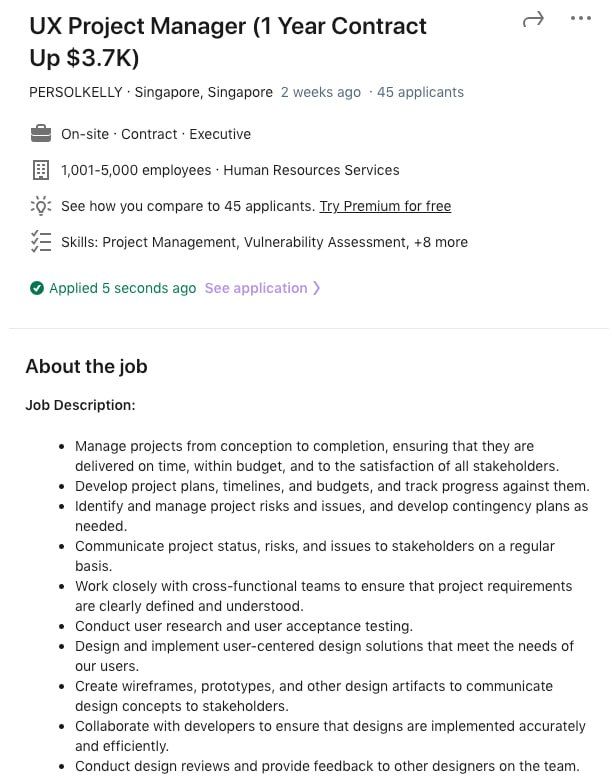
Task: Open the See application link
Action: (256, 288)
